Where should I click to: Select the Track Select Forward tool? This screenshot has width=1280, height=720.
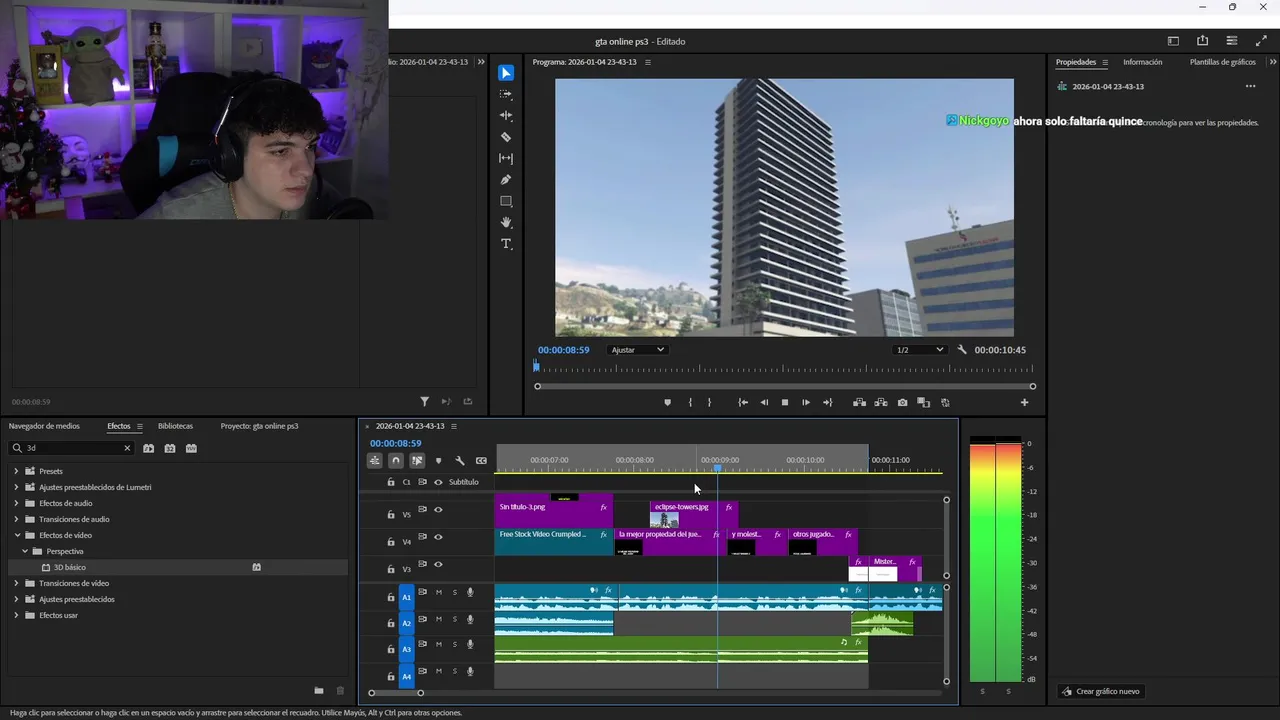click(506, 94)
